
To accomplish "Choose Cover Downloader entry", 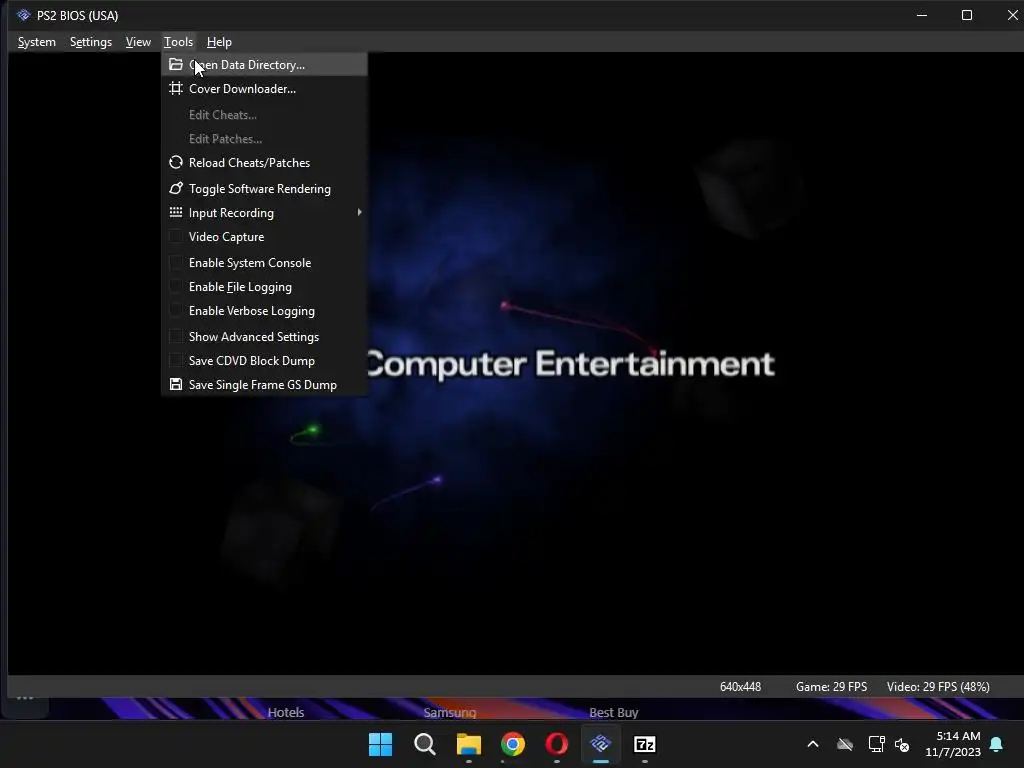I will coord(264,89).
